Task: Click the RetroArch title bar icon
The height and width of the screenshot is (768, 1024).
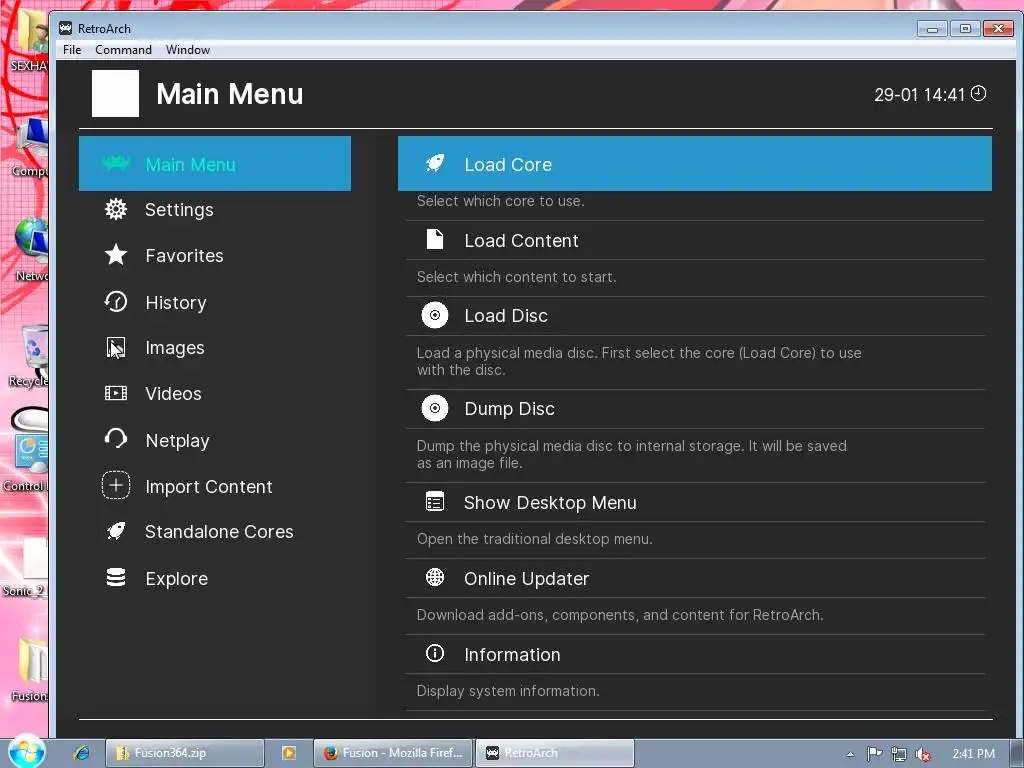Action: (x=65, y=28)
